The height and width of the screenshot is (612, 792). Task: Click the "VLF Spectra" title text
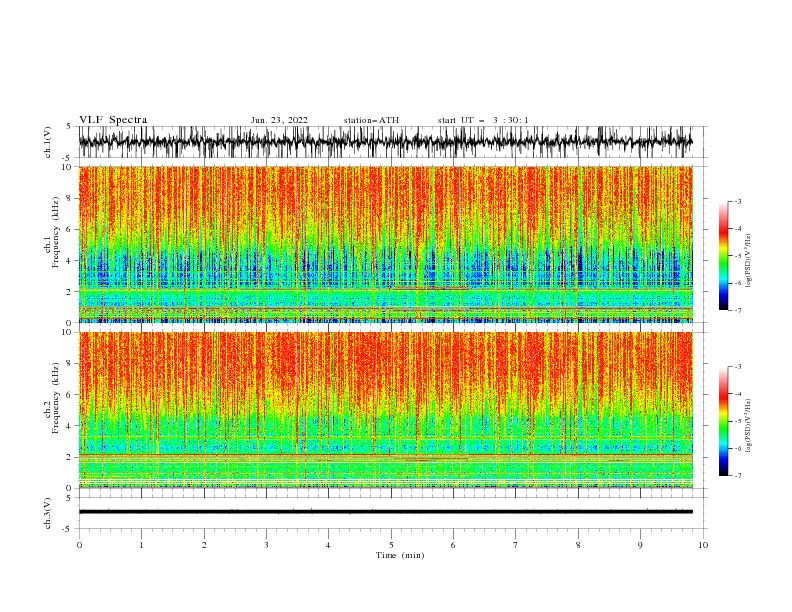click(113, 120)
